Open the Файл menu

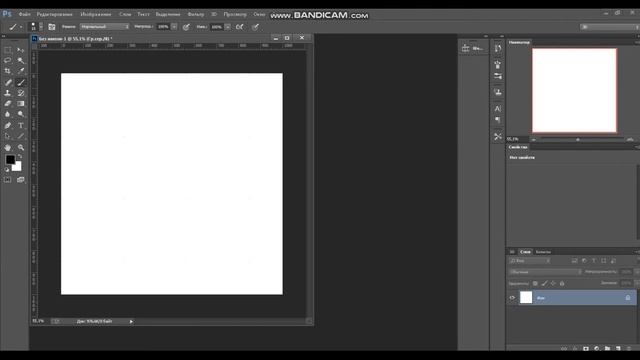coord(24,14)
